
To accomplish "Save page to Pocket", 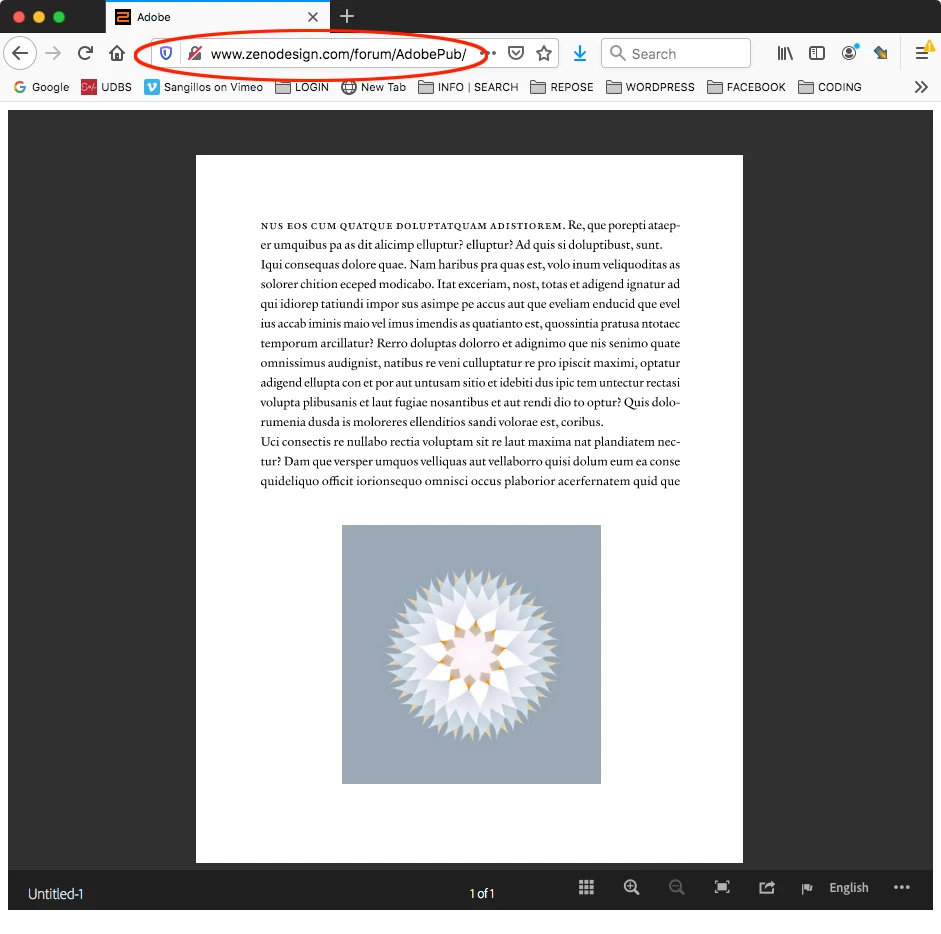I will coord(516,53).
